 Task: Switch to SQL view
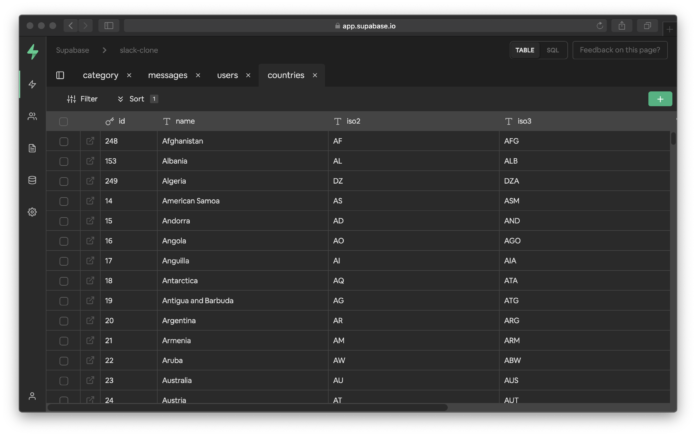tap(553, 50)
